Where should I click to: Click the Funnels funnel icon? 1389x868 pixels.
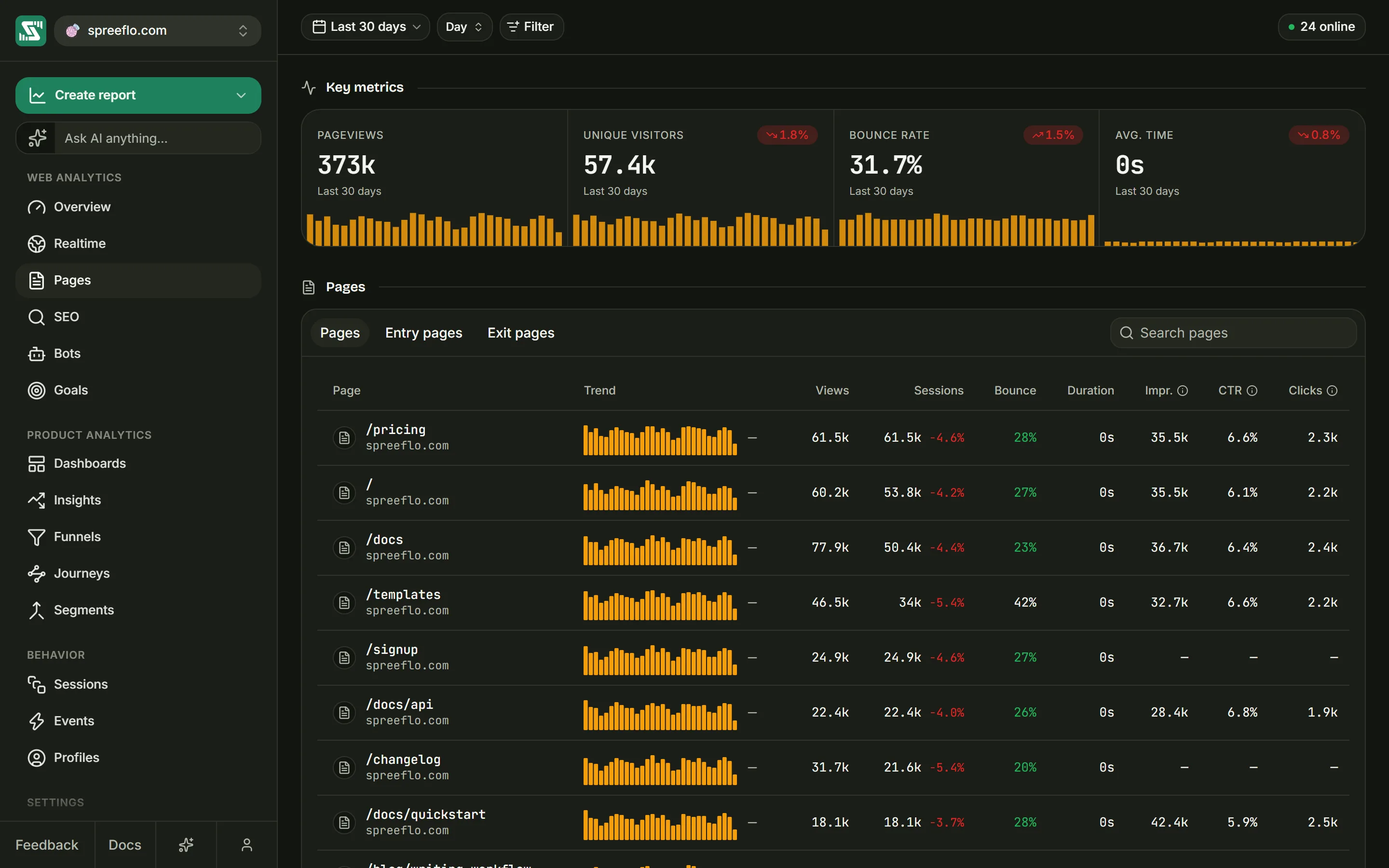[37, 537]
